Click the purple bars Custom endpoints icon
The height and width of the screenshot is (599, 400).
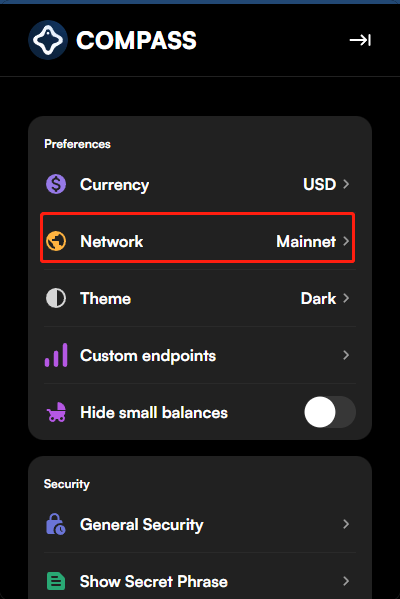[x=56, y=355]
